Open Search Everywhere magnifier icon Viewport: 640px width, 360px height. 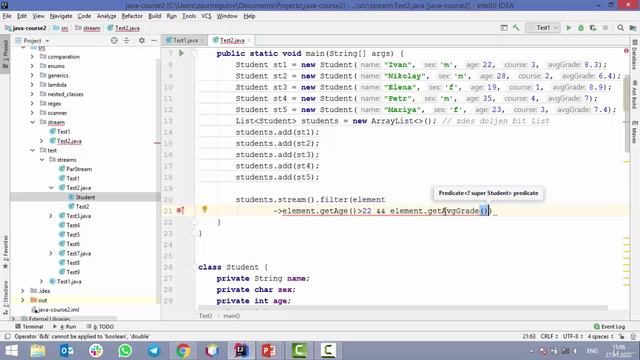[x=620, y=28]
